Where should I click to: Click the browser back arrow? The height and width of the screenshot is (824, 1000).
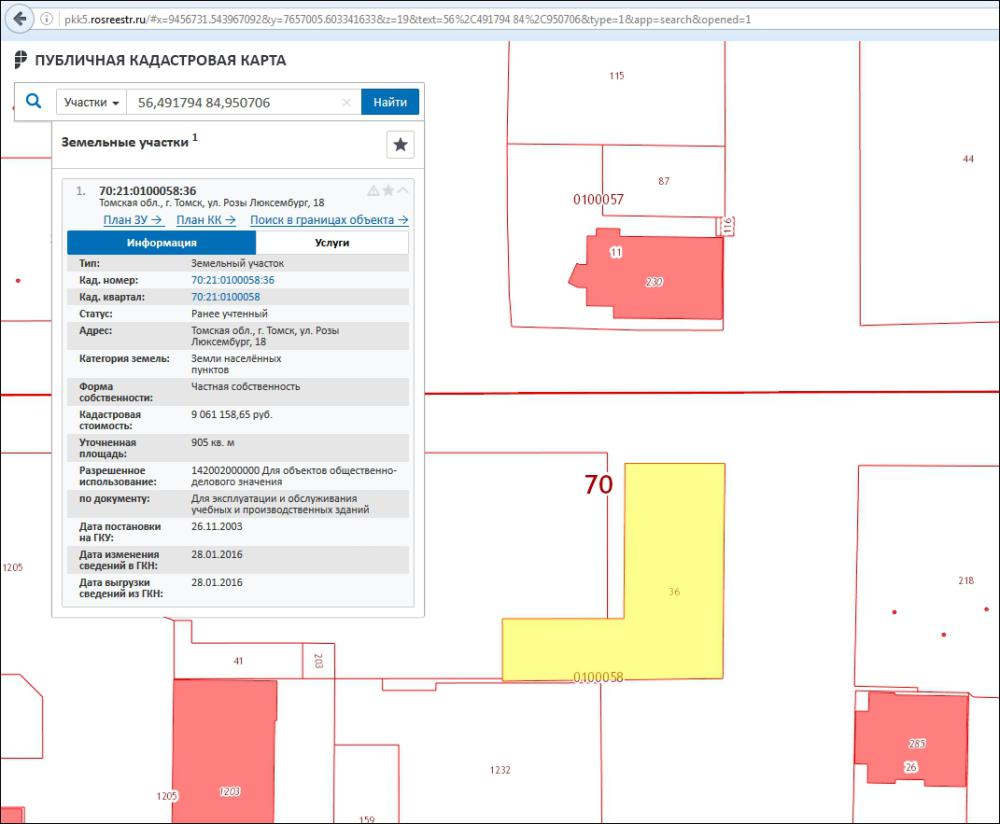pyautogui.click(x=19, y=19)
